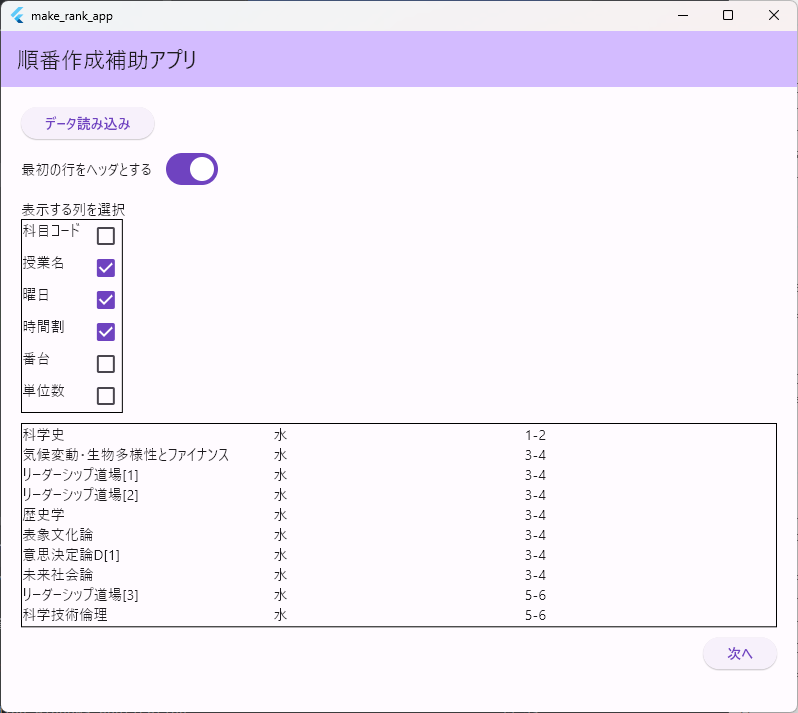Click the Flutter app icon in title bar
The height and width of the screenshot is (713, 798).
(x=17, y=15)
